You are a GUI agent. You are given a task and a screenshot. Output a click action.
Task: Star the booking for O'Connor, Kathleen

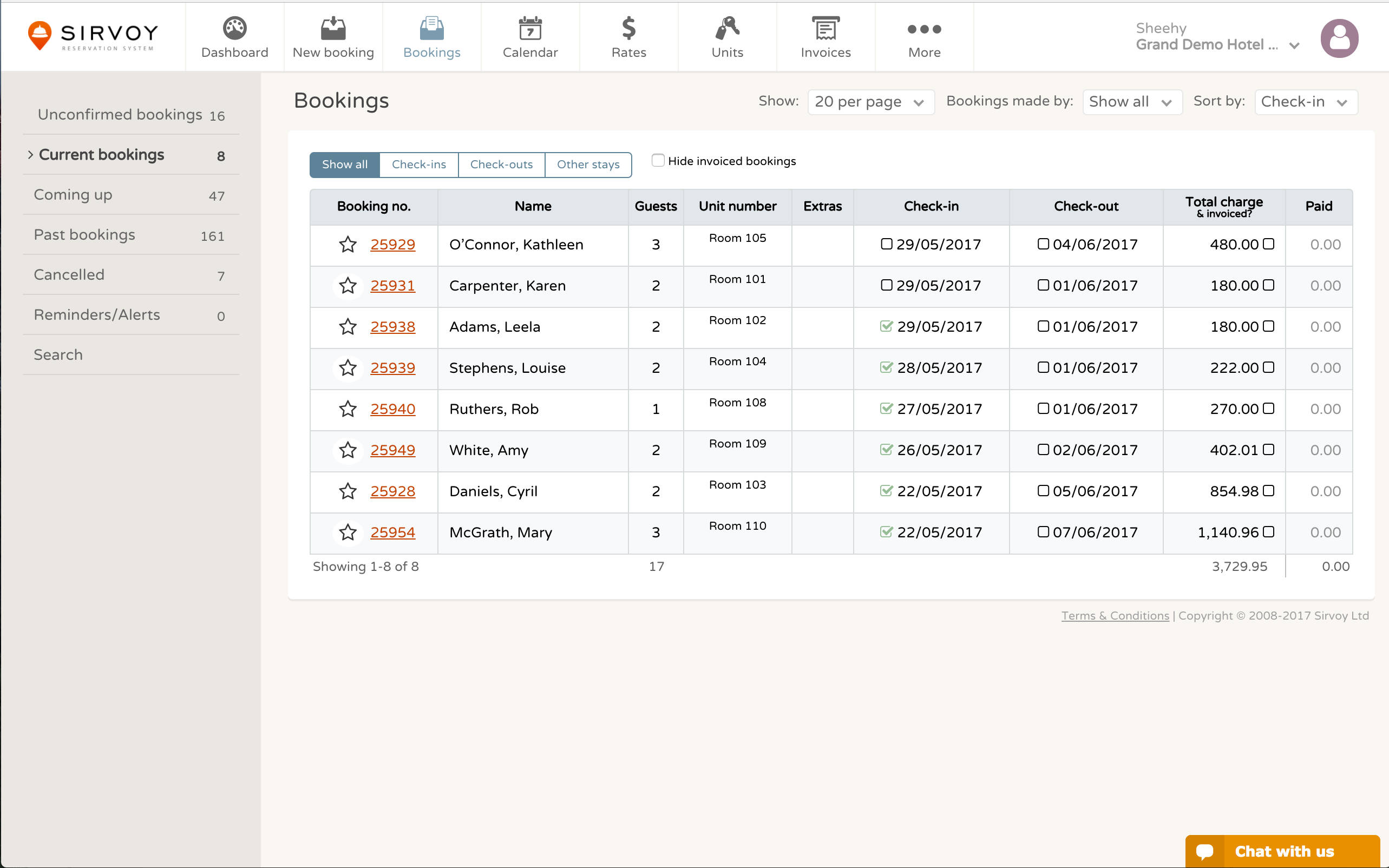pos(348,244)
